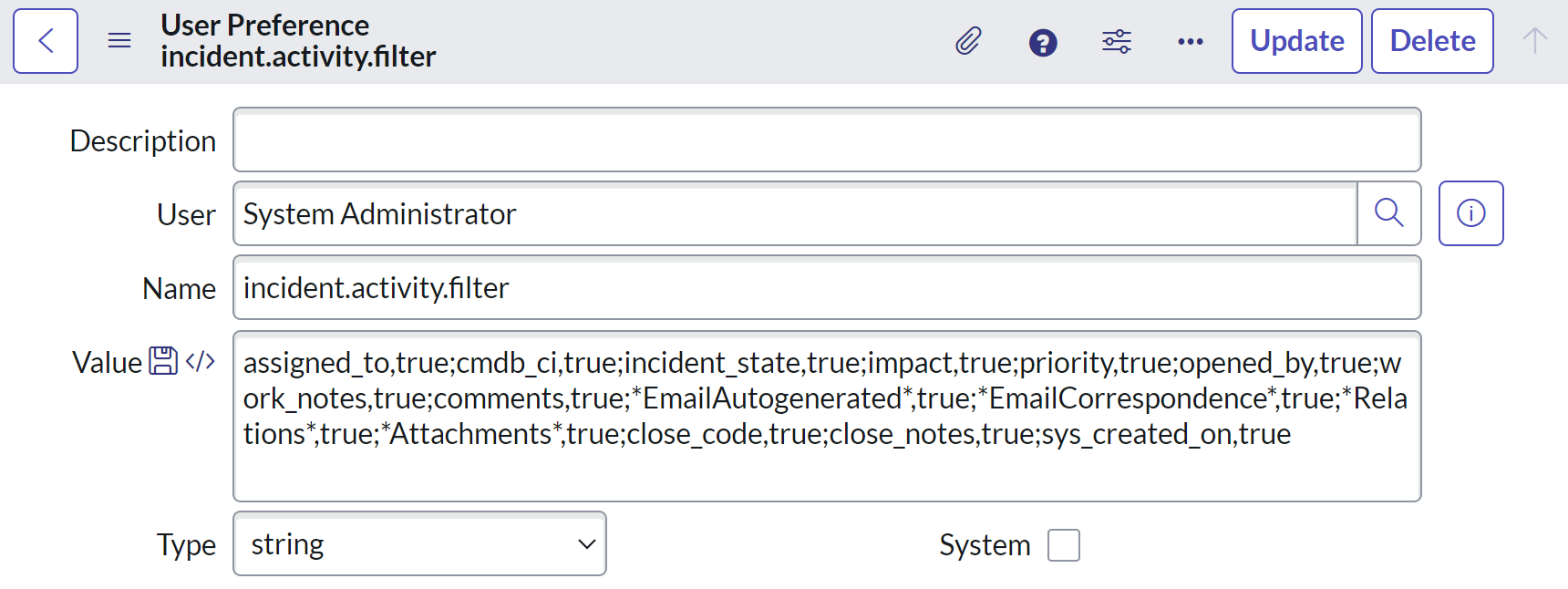Open help via the question mark icon

pyautogui.click(x=1043, y=42)
